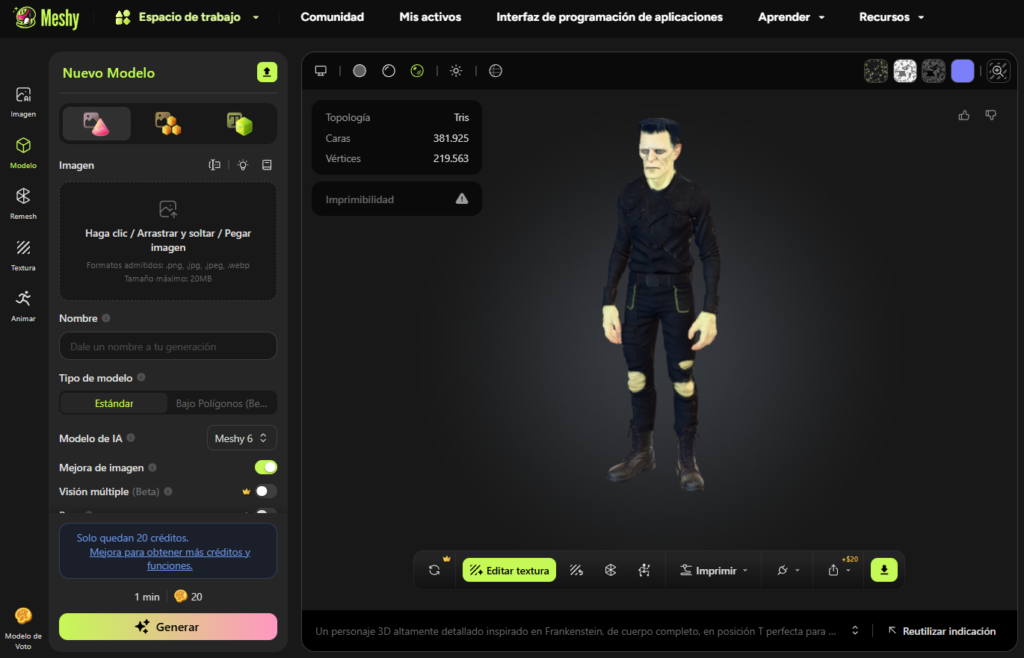Viewport: 1024px width, 658px height.
Task: Select the Textura tool in the sidebar
Action: [22, 252]
